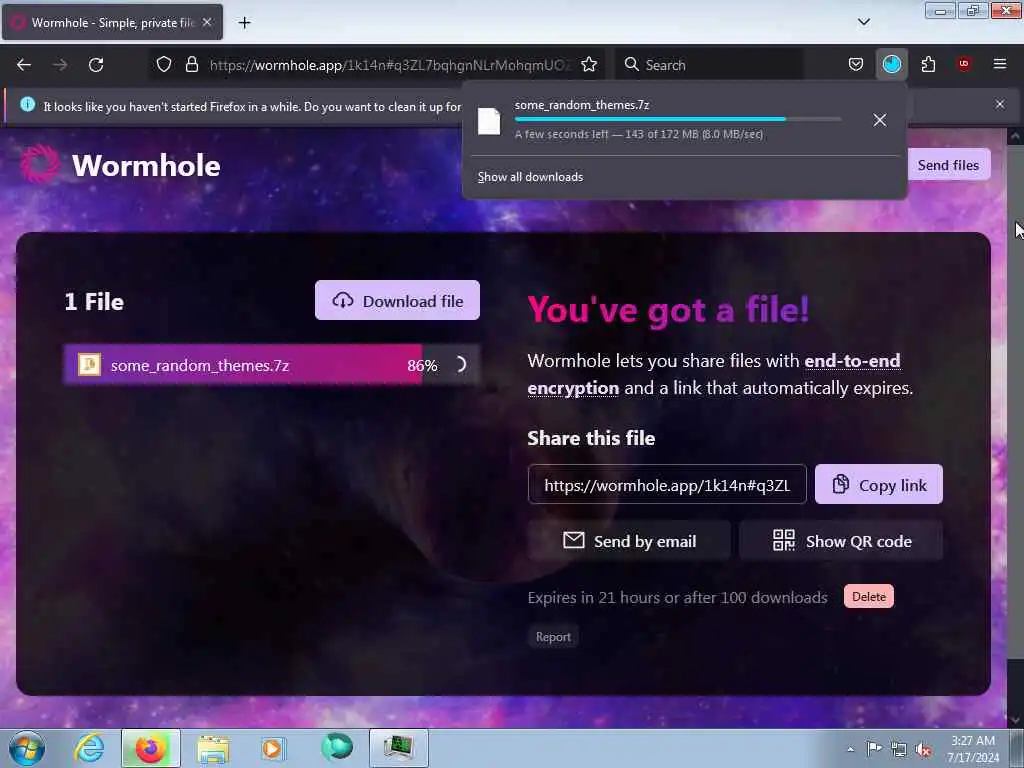This screenshot has width=1024, height=768.
Task: Click the downloads panel file icon
Action: coord(489,121)
